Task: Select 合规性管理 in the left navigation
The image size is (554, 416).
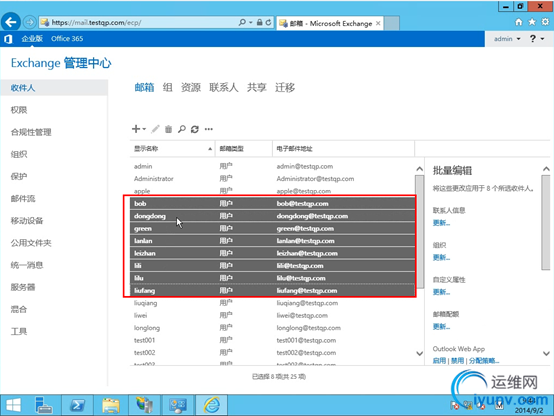Action: pos(31,132)
